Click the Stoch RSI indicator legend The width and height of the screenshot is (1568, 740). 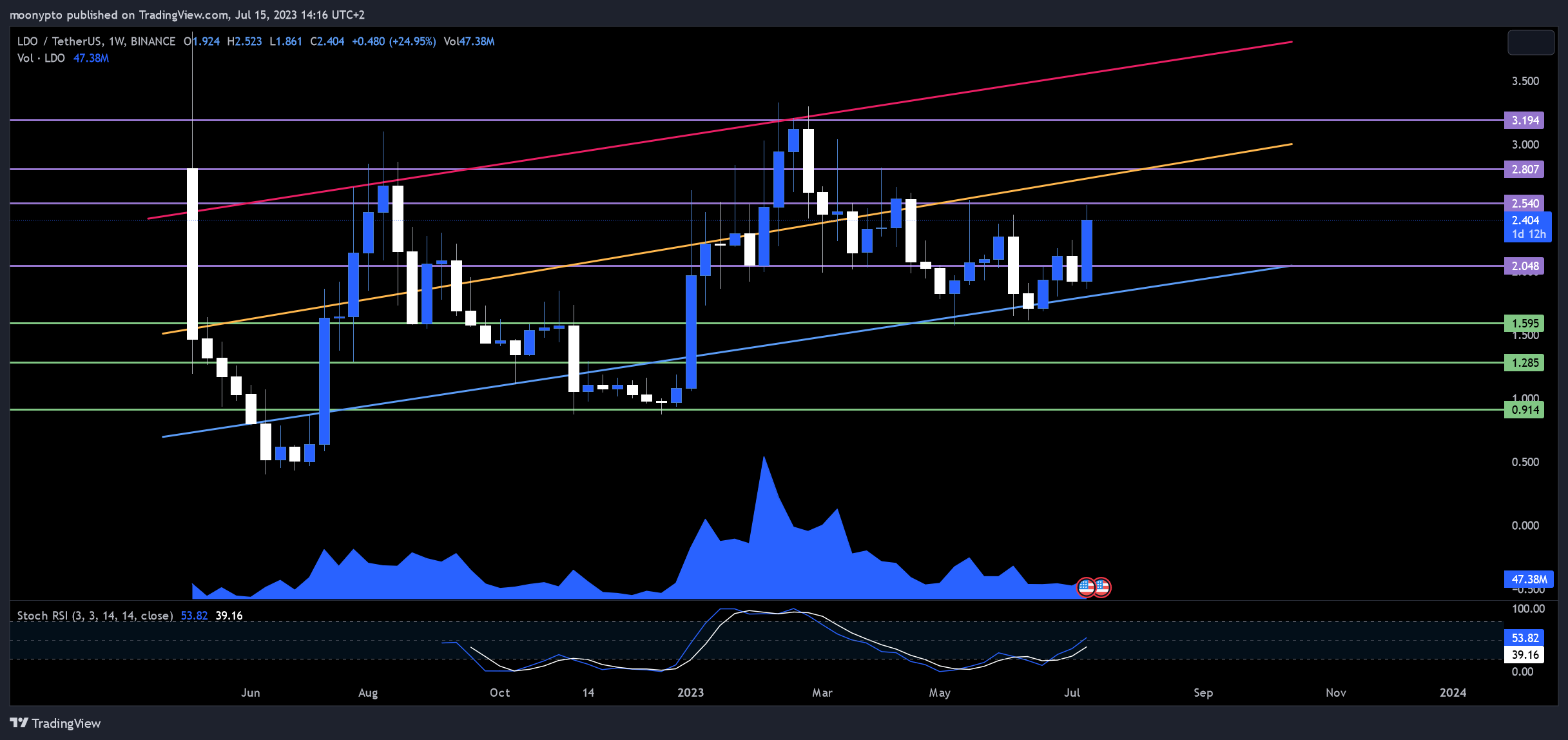pyautogui.click(x=95, y=616)
